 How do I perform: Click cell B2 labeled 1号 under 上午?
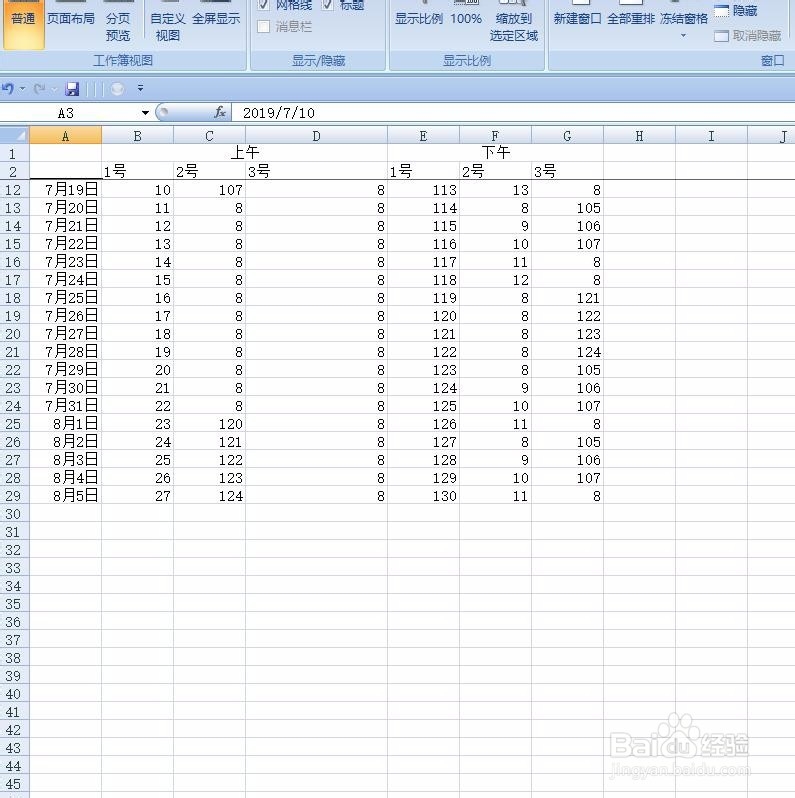pos(137,171)
